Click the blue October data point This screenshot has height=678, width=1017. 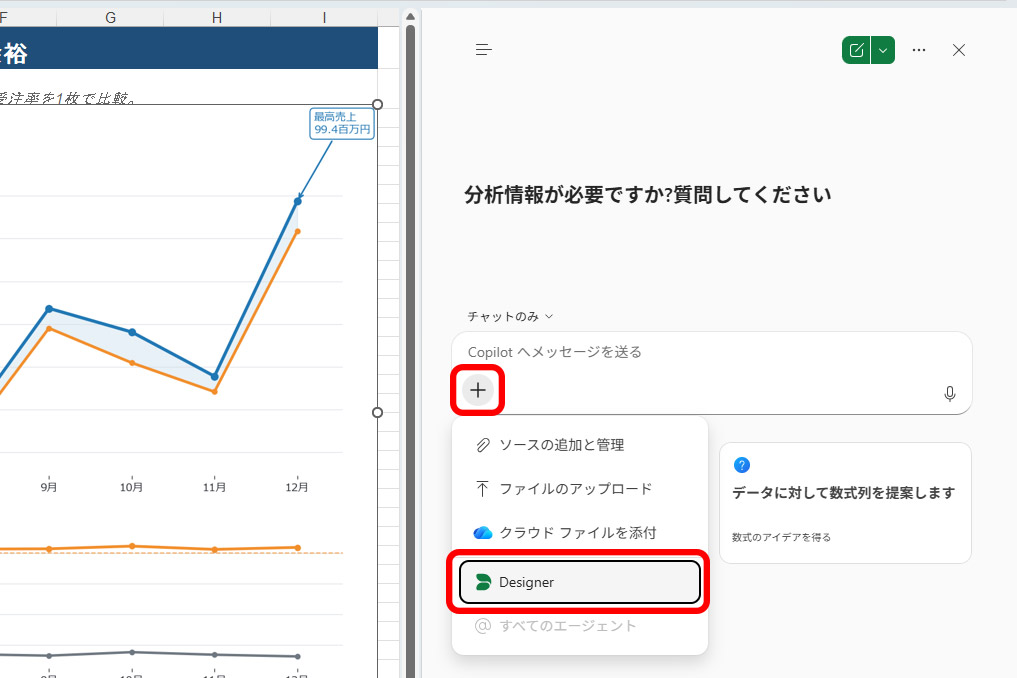132,332
